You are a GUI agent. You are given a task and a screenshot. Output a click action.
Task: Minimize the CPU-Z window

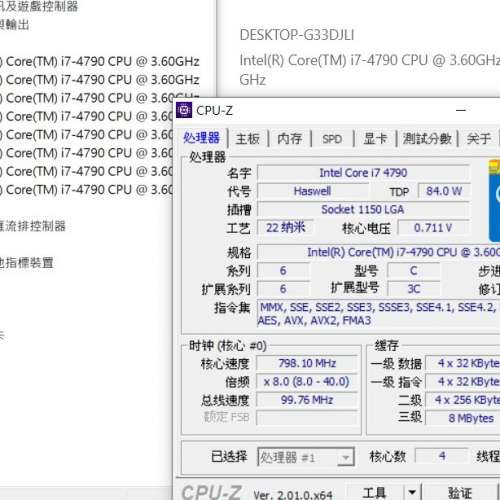tap(461, 110)
